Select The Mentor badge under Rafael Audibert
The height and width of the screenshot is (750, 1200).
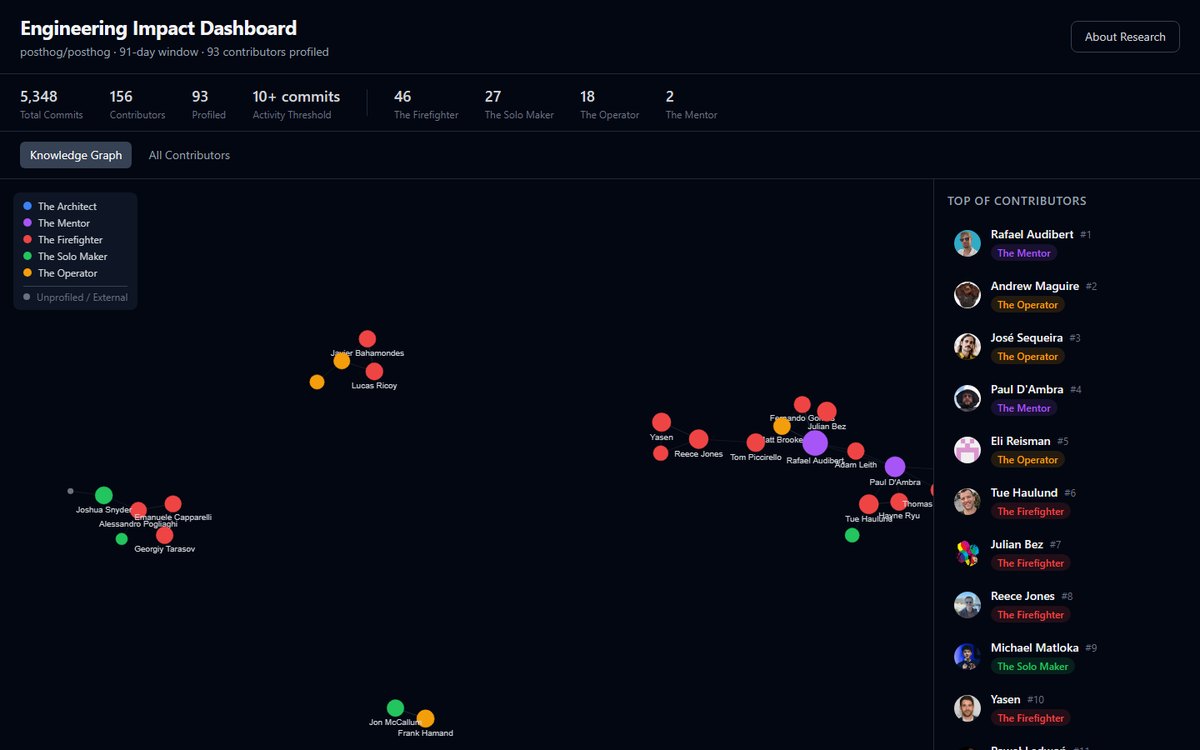(1024, 253)
